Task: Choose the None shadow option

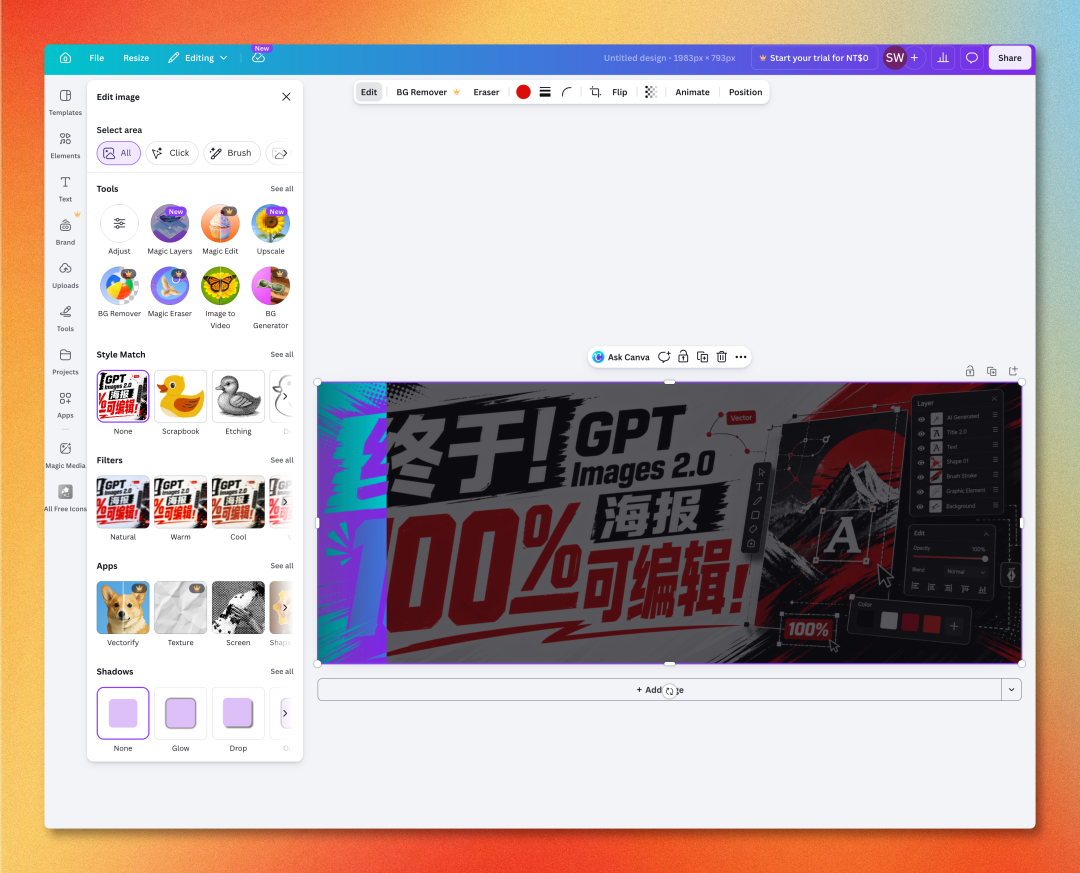Action: click(123, 713)
